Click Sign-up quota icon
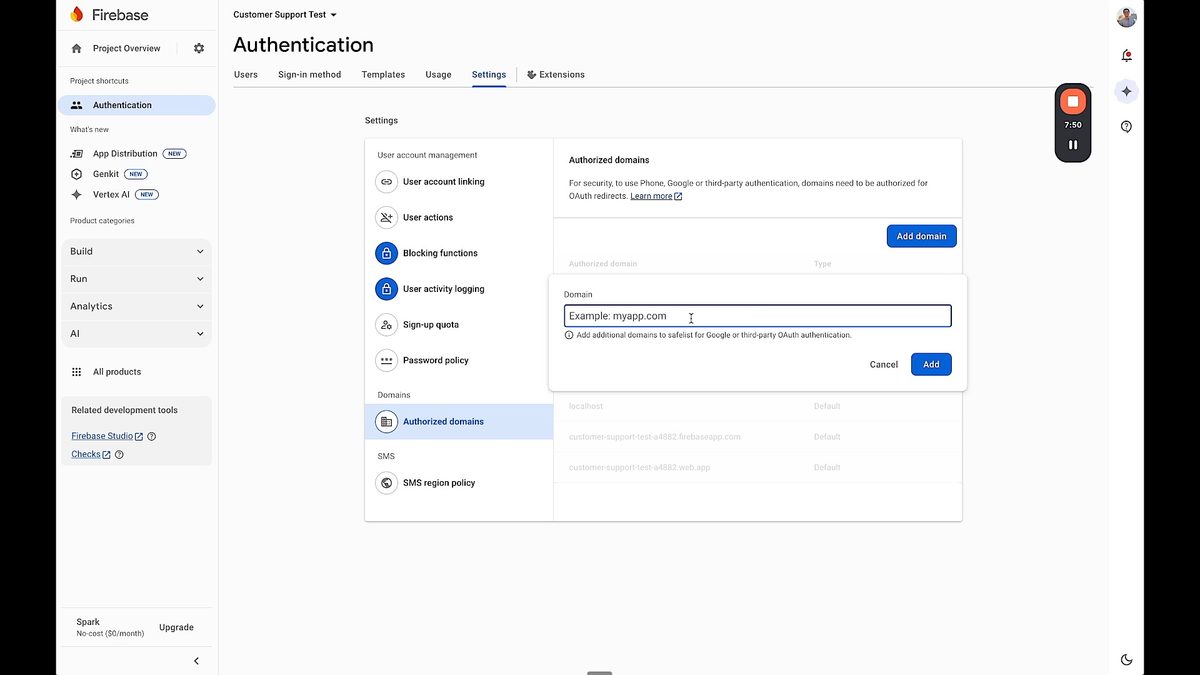This screenshot has width=1200, height=675. coord(386,325)
